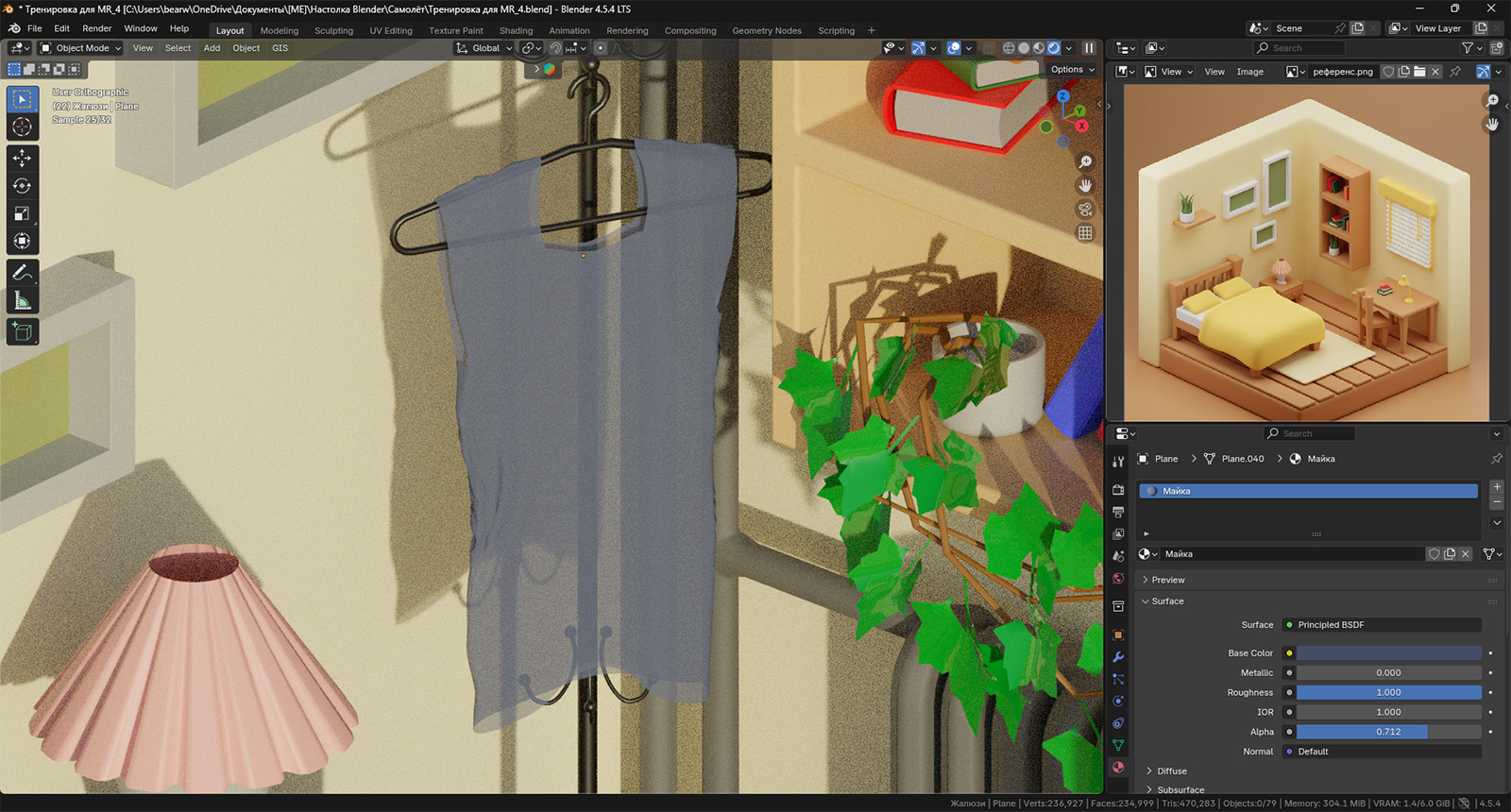Pause the viewport render preview
Image resolution: width=1511 pixels, height=812 pixels.
[x=1089, y=48]
